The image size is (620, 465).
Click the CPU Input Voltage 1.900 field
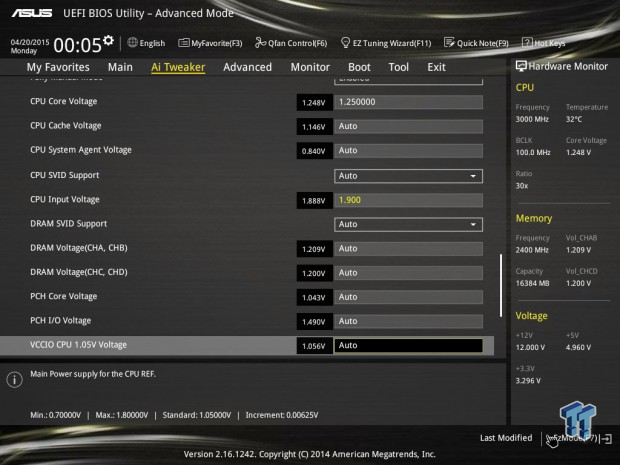[x=408, y=200]
